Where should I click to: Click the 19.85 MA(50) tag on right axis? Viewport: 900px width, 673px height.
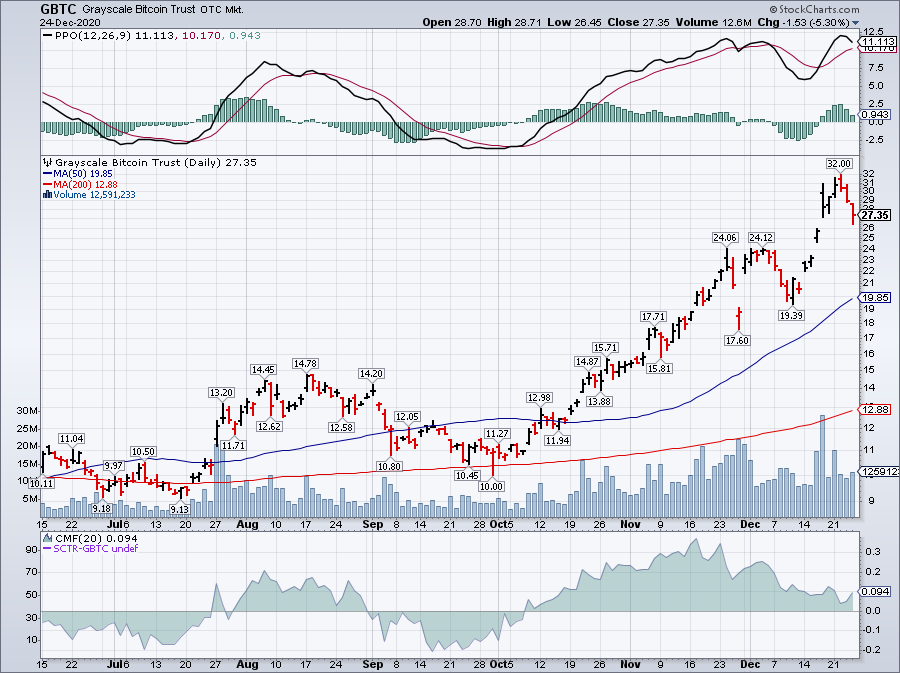876,297
